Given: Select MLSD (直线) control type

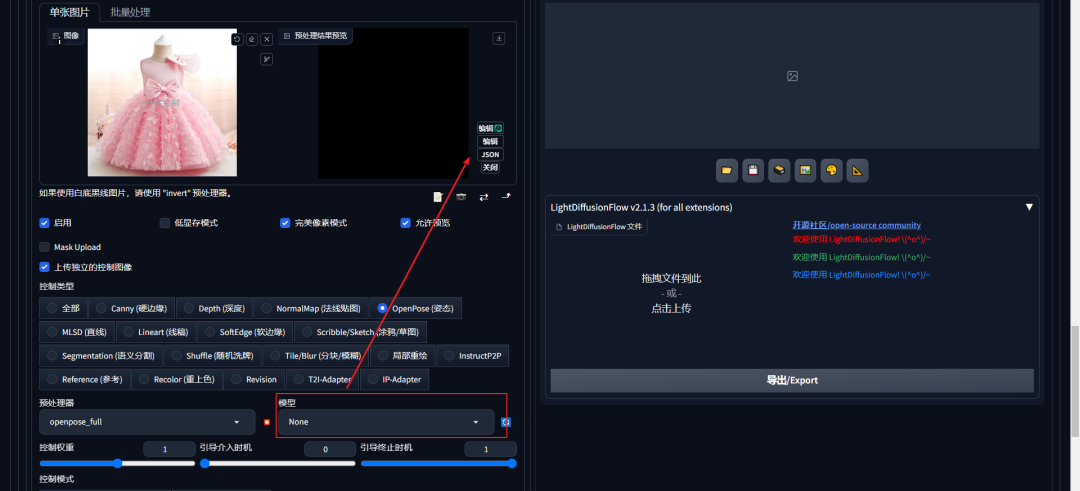Looking at the screenshot, I should coord(77,332).
